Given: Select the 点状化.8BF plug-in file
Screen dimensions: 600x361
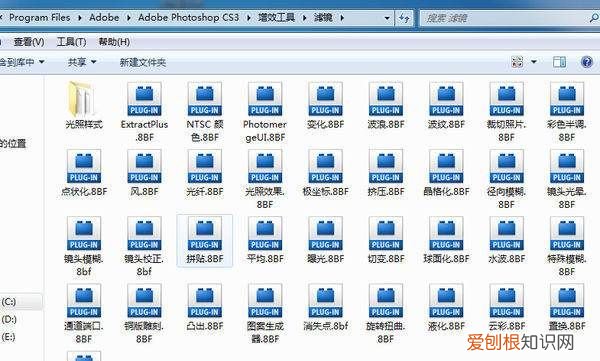Looking at the screenshot, I should pyautogui.click(x=84, y=172).
